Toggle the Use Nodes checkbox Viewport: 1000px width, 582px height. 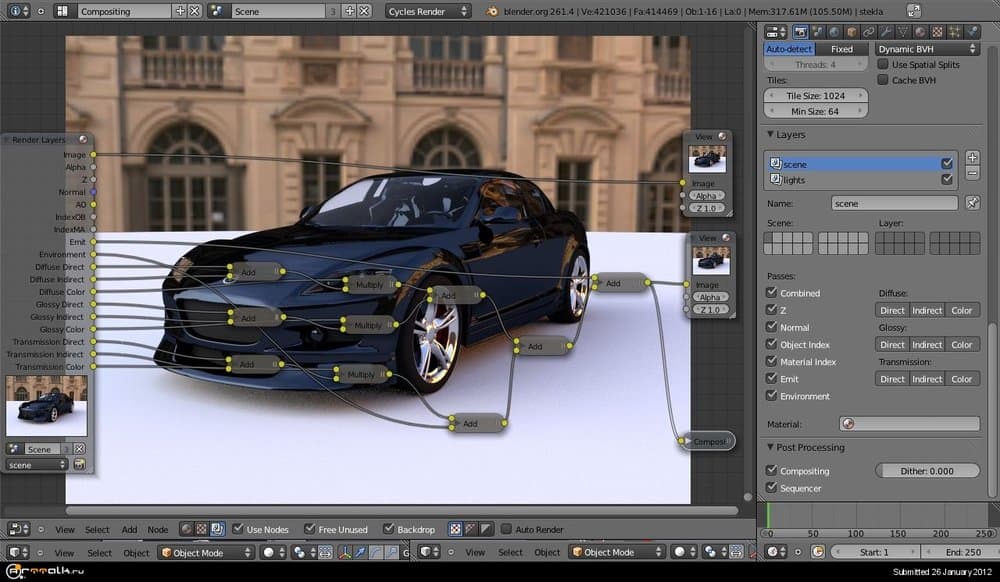pyautogui.click(x=238, y=528)
